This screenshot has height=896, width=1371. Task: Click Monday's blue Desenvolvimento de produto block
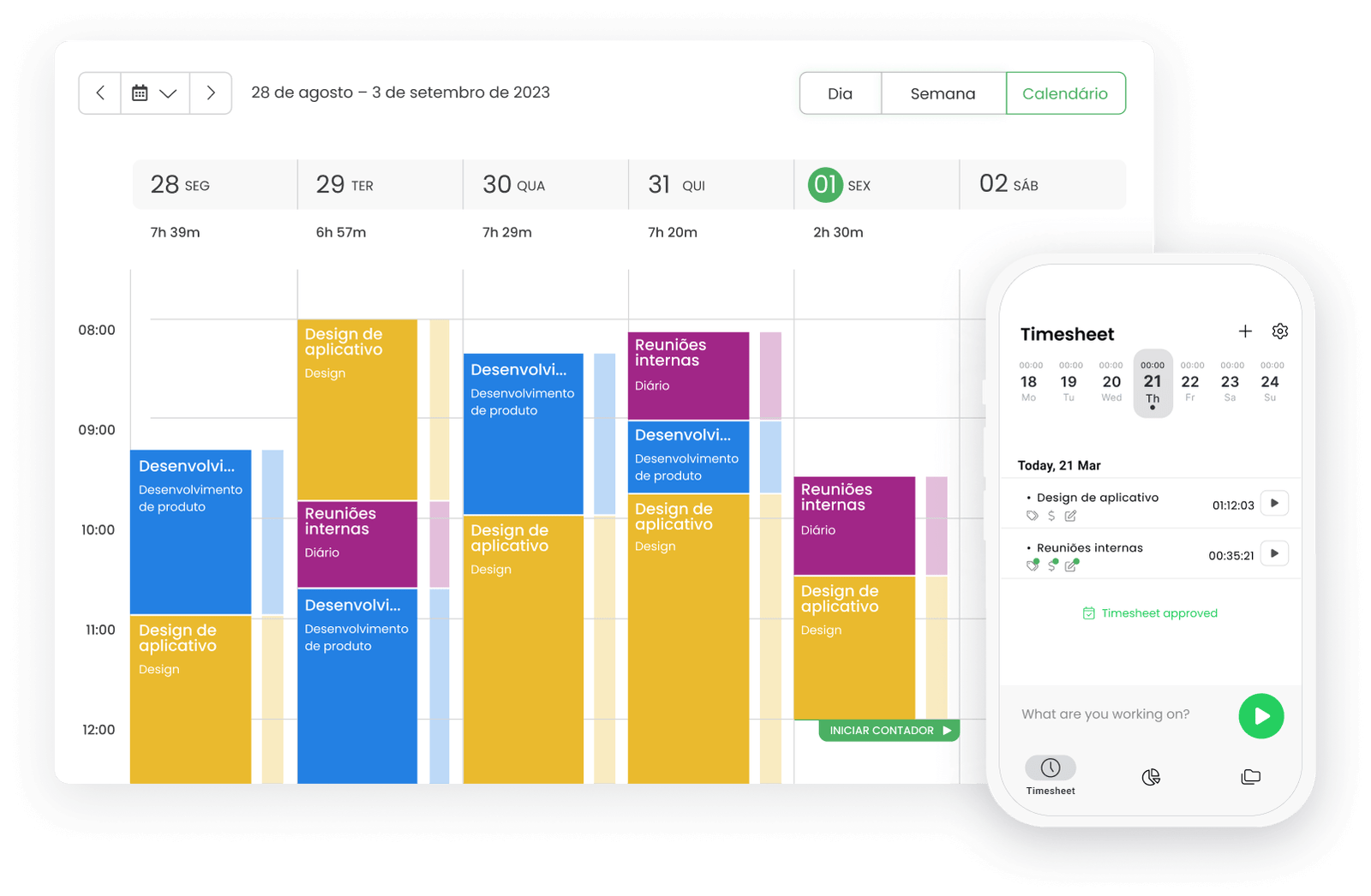click(190, 531)
